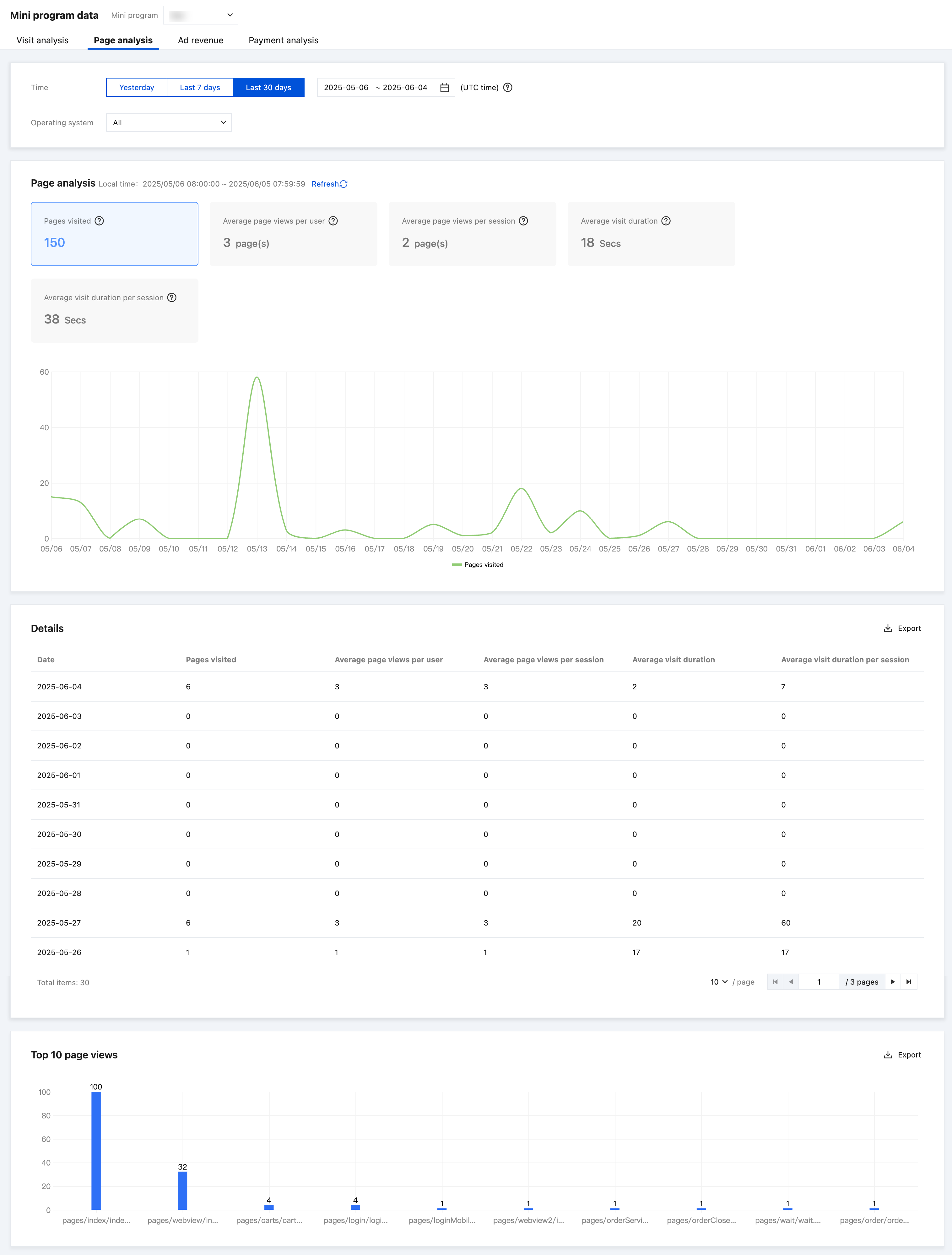Select the Last 30 days range

tap(268, 87)
